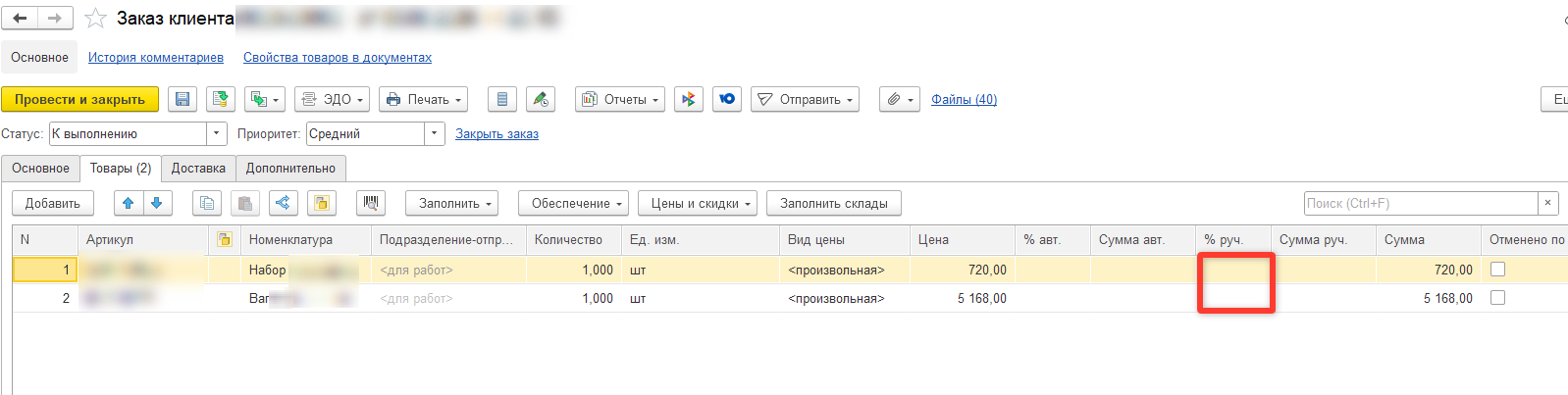Check Отменено box in the Набор row
1568x395 pixels.
click(1497, 269)
